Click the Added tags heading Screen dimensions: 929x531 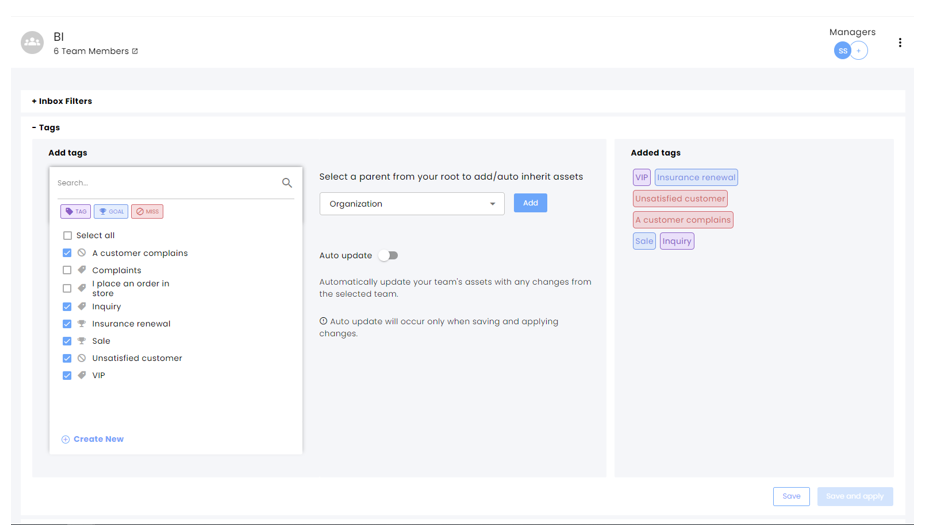click(x=655, y=153)
